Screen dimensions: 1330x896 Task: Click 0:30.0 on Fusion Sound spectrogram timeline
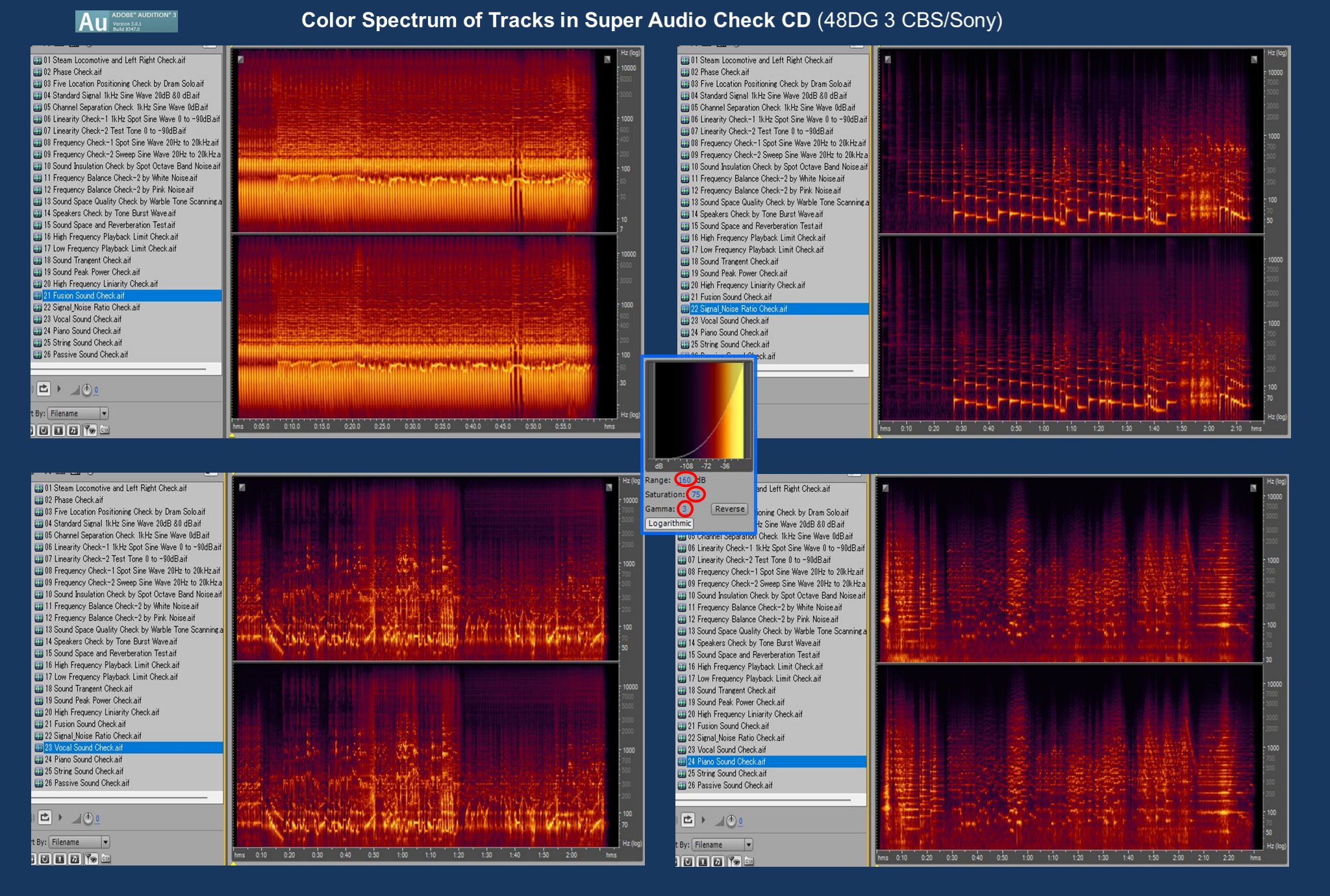click(412, 427)
